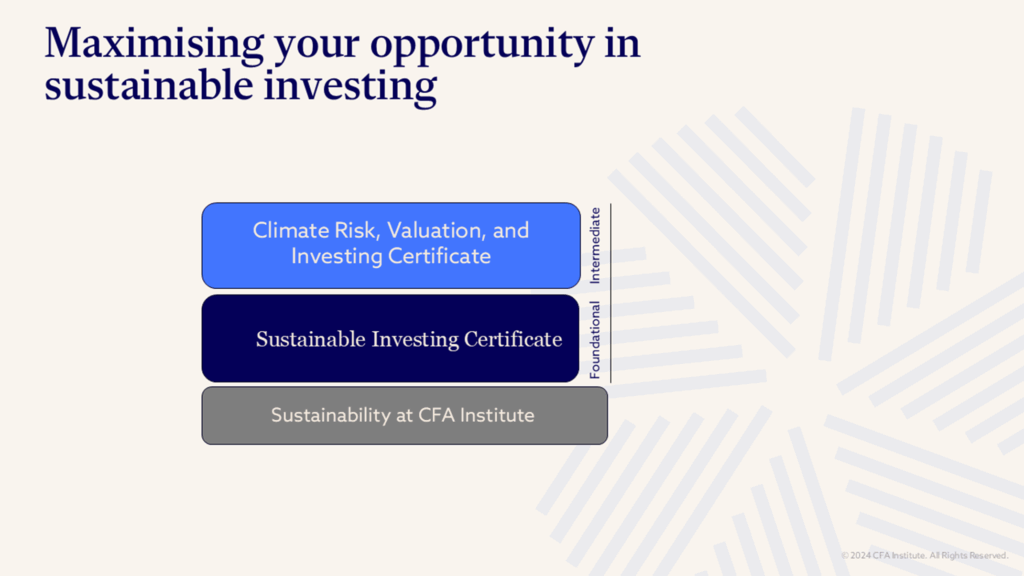The width and height of the screenshot is (1024, 576).
Task: Click "Investing Certificate" on the blue box's second line
Action: click(x=391, y=256)
